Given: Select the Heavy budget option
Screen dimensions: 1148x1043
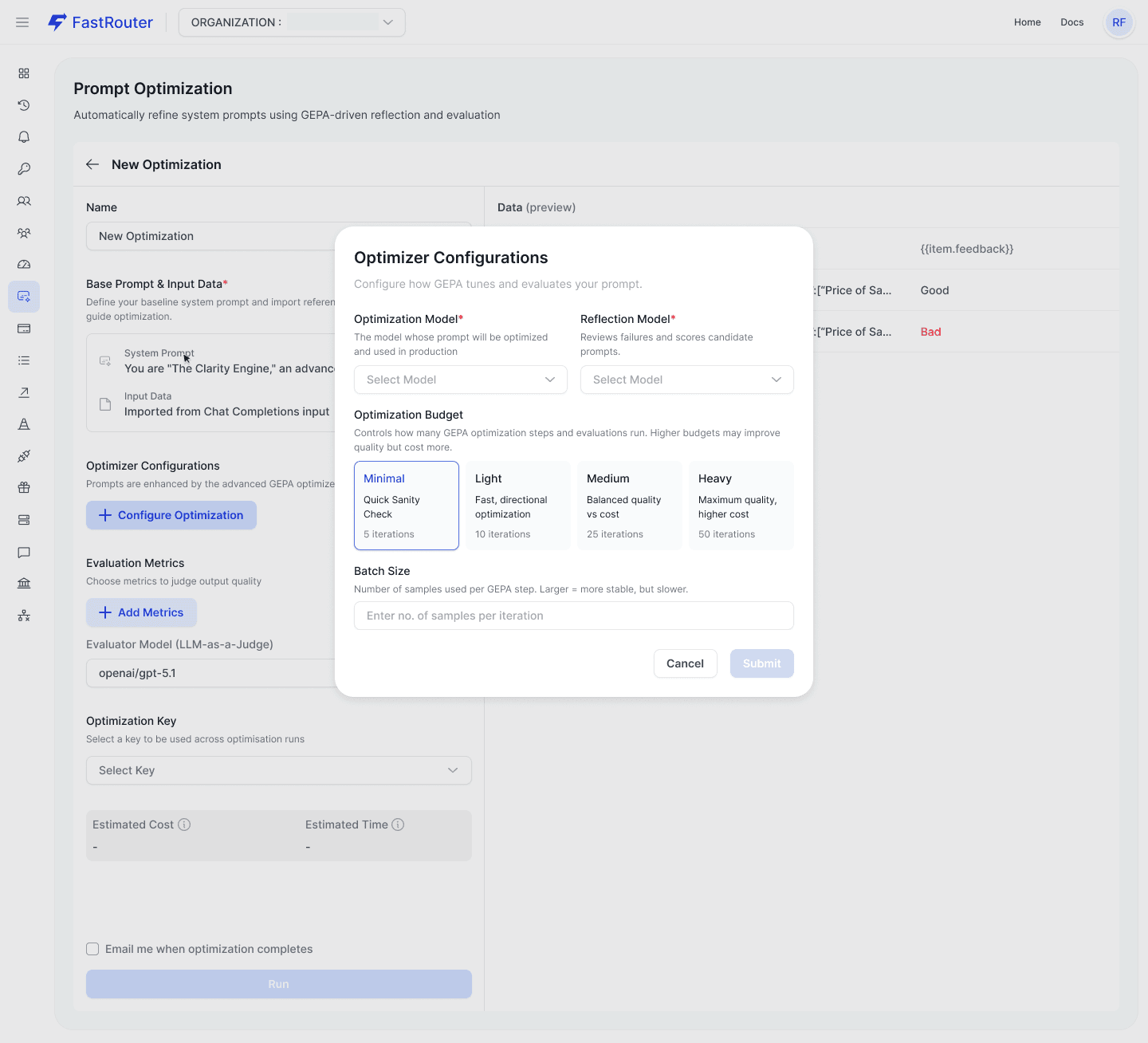Looking at the screenshot, I should point(741,506).
